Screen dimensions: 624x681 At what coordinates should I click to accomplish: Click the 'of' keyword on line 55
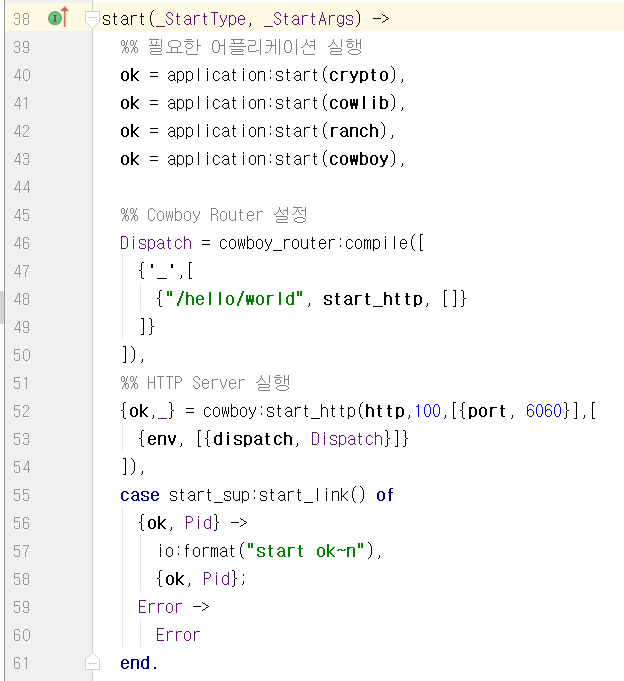[x=385, y=495]
